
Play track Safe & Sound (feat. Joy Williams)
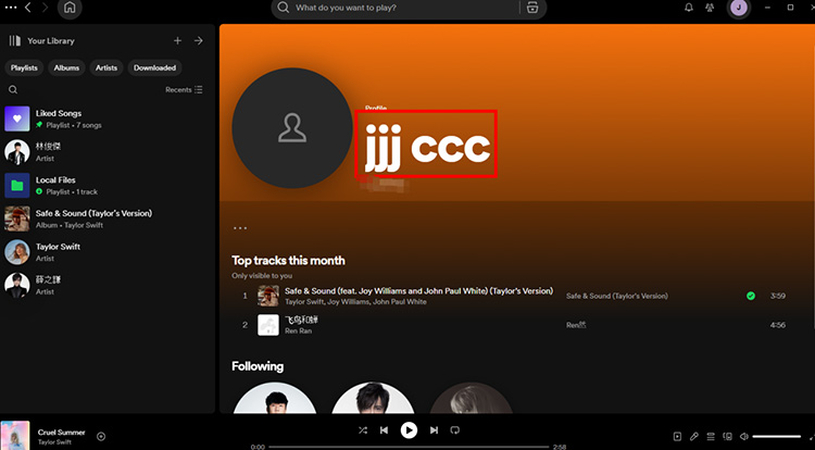point(418,291)
